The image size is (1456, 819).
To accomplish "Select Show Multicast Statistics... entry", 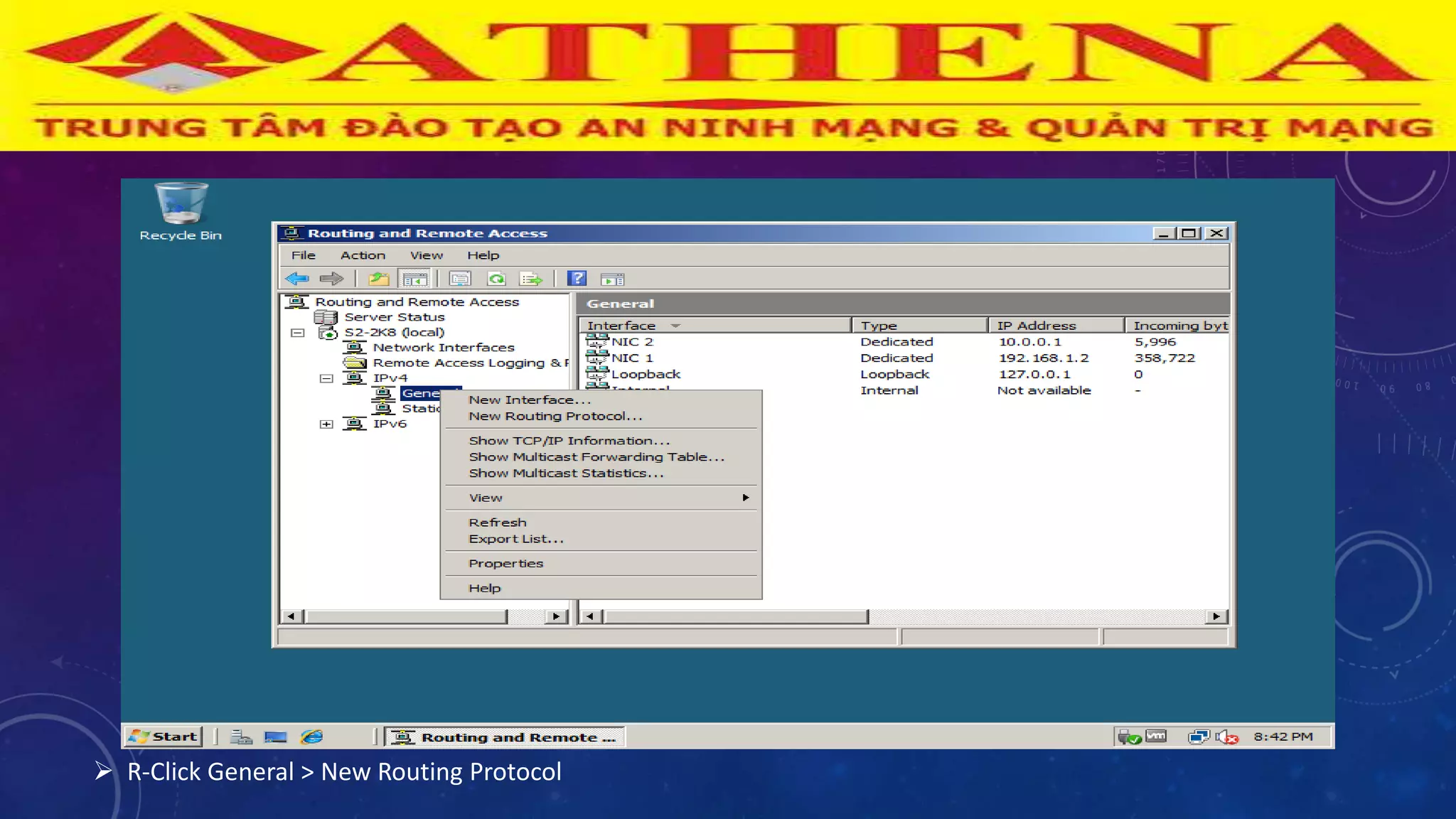I will [x=601, y=473].
